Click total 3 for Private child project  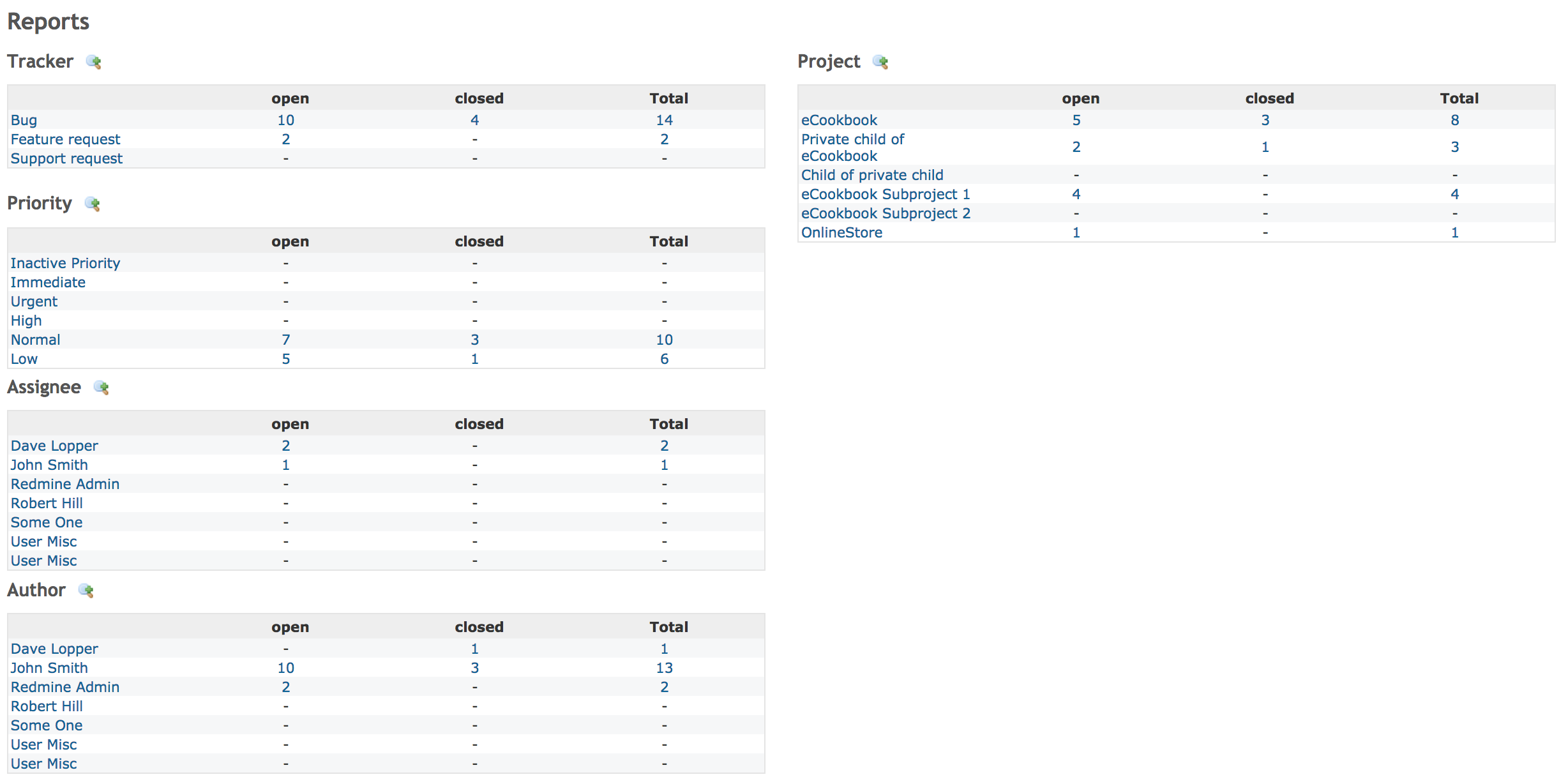[1455, 147]
